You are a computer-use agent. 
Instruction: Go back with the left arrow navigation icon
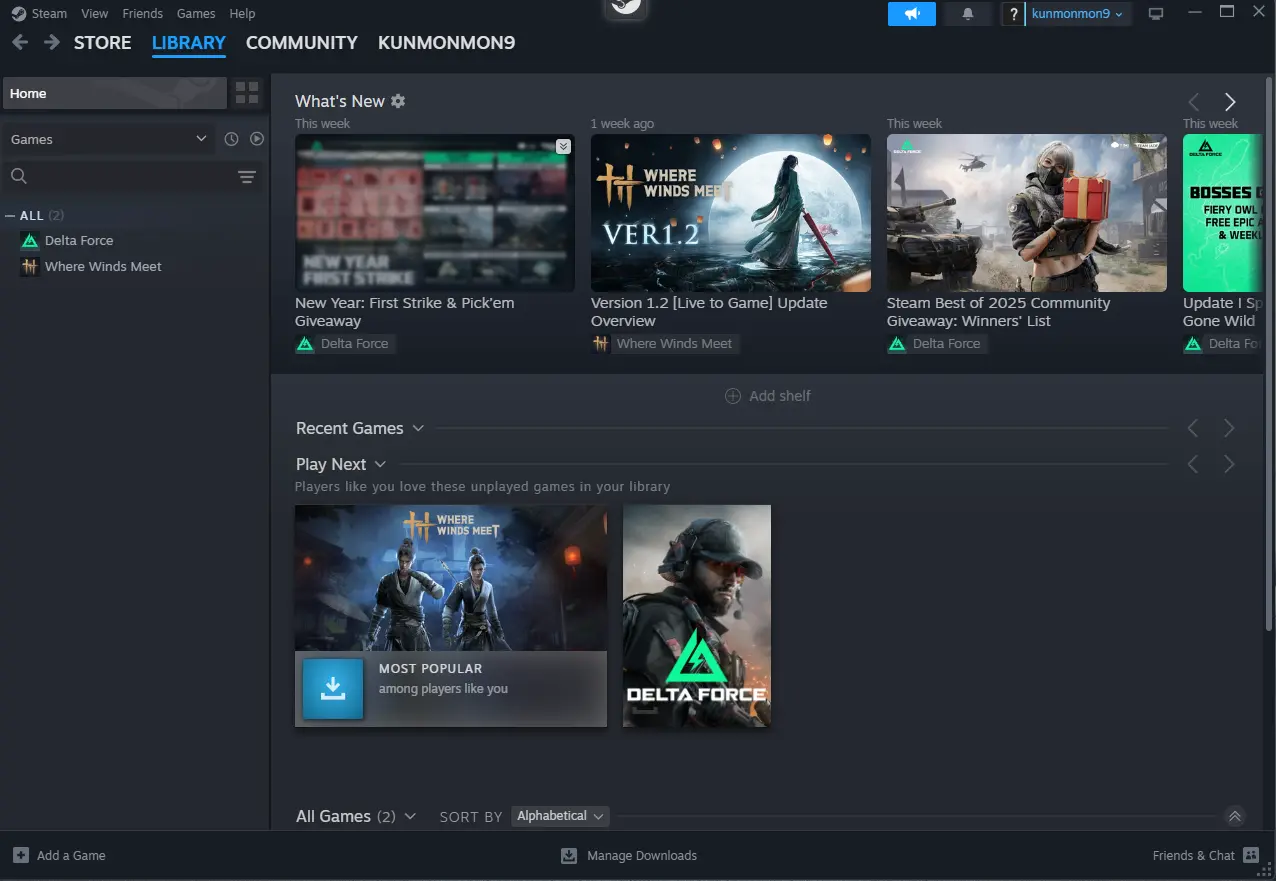point(20,43)
